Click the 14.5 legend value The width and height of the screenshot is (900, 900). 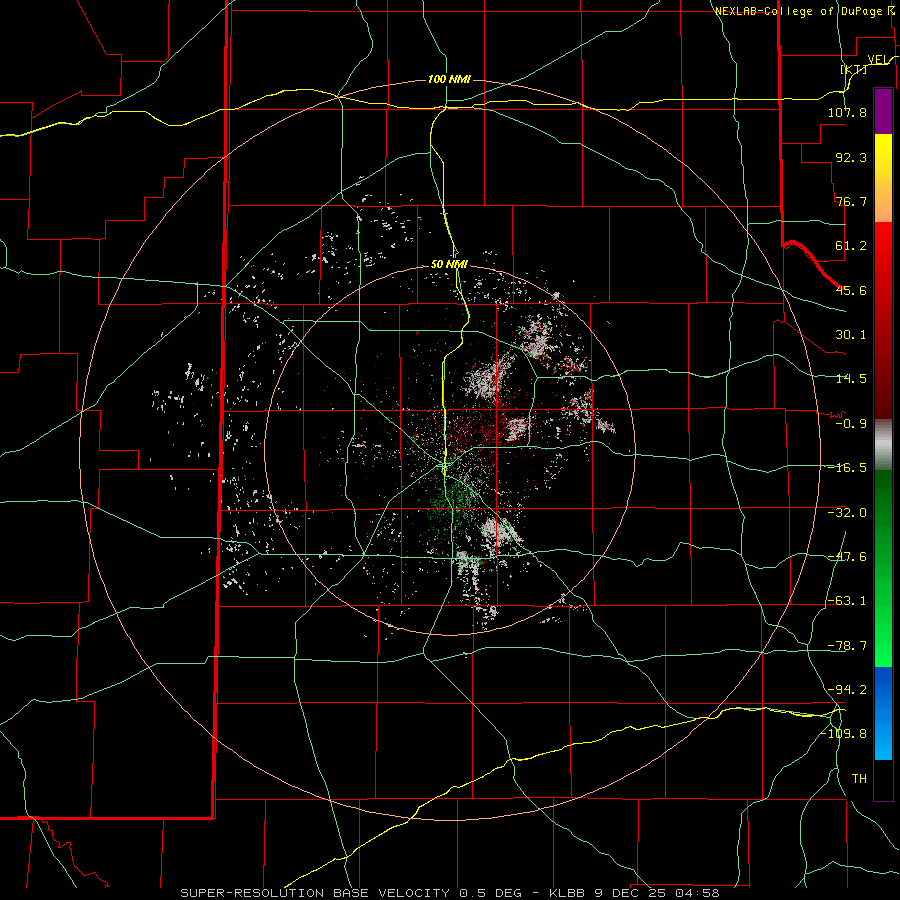click(x=851, y=379)
